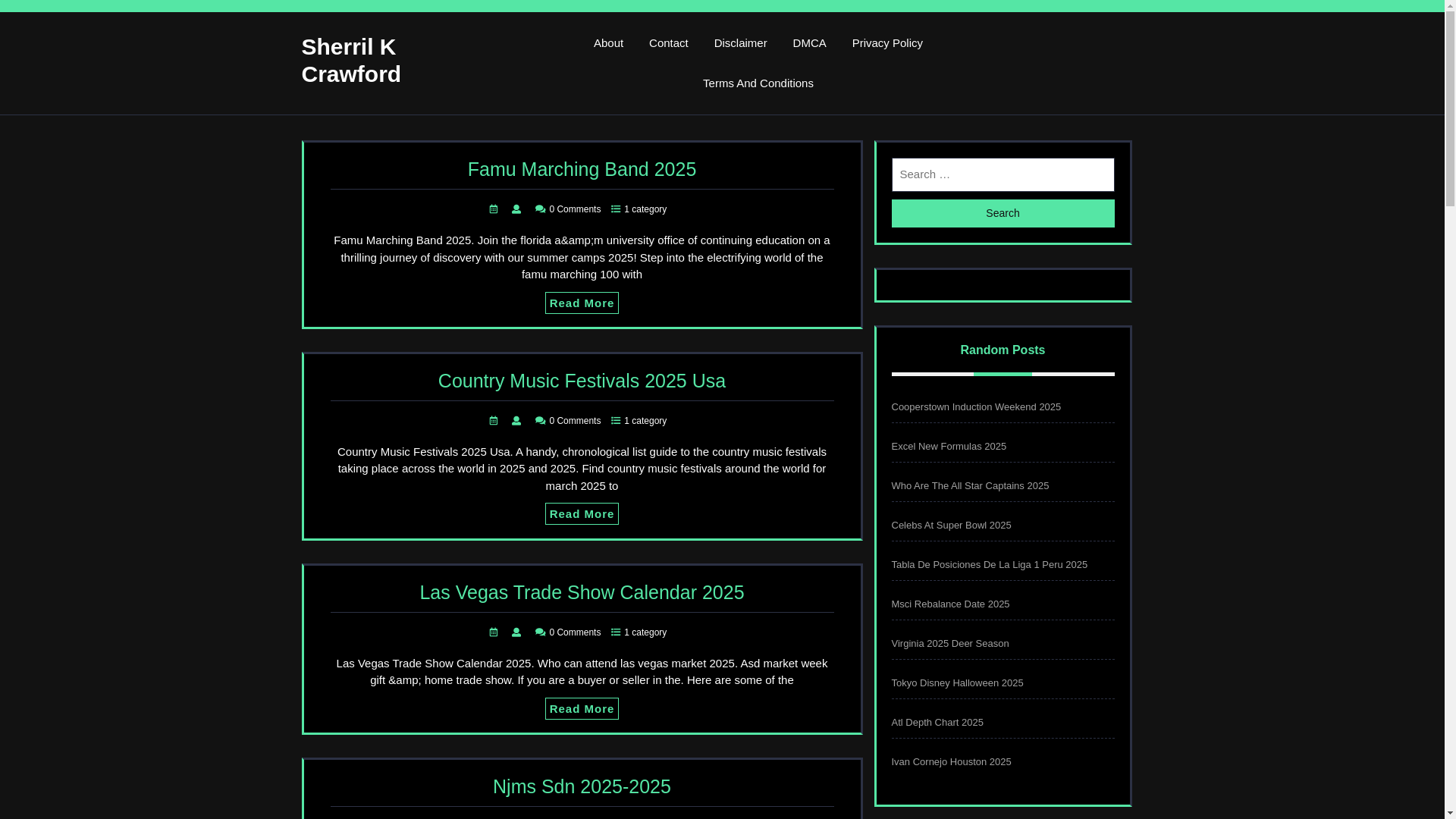The height and width of the screenshot is (819, 1456).
Task: Click the comments icon under Las Vegas Trade Show Calendar
Action: [541, 632]
